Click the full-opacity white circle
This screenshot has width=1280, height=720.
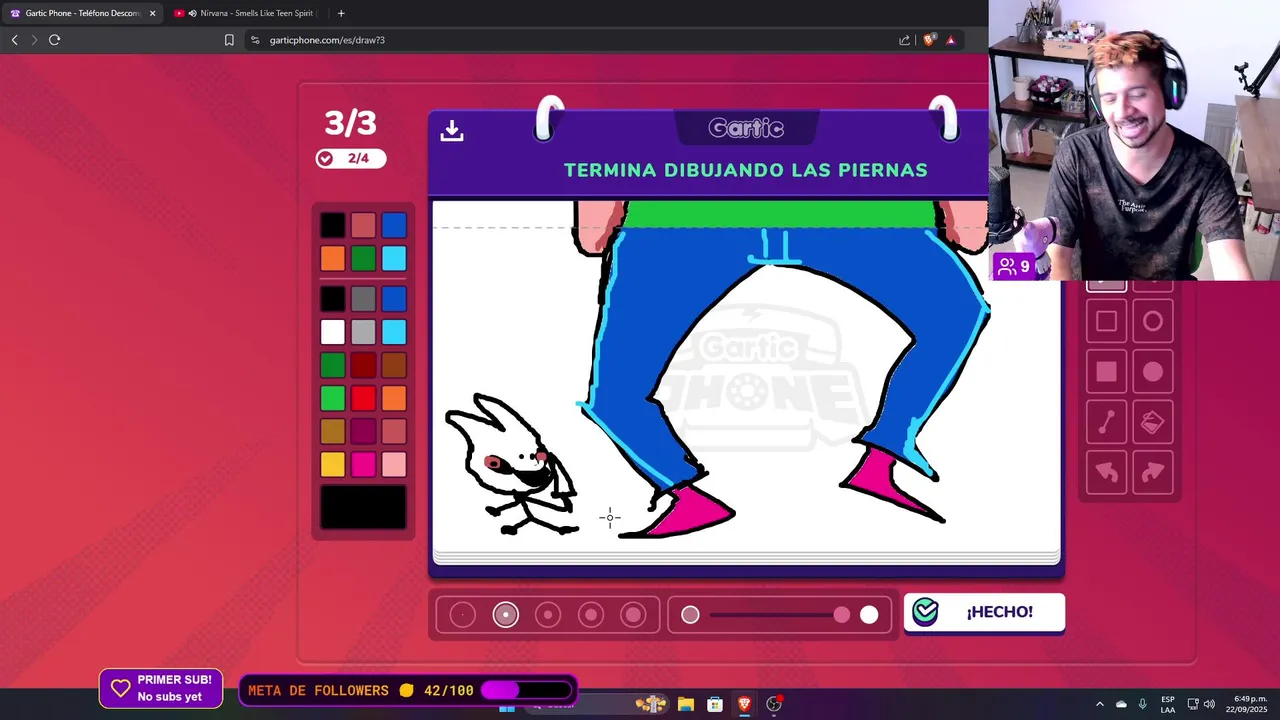869,615
